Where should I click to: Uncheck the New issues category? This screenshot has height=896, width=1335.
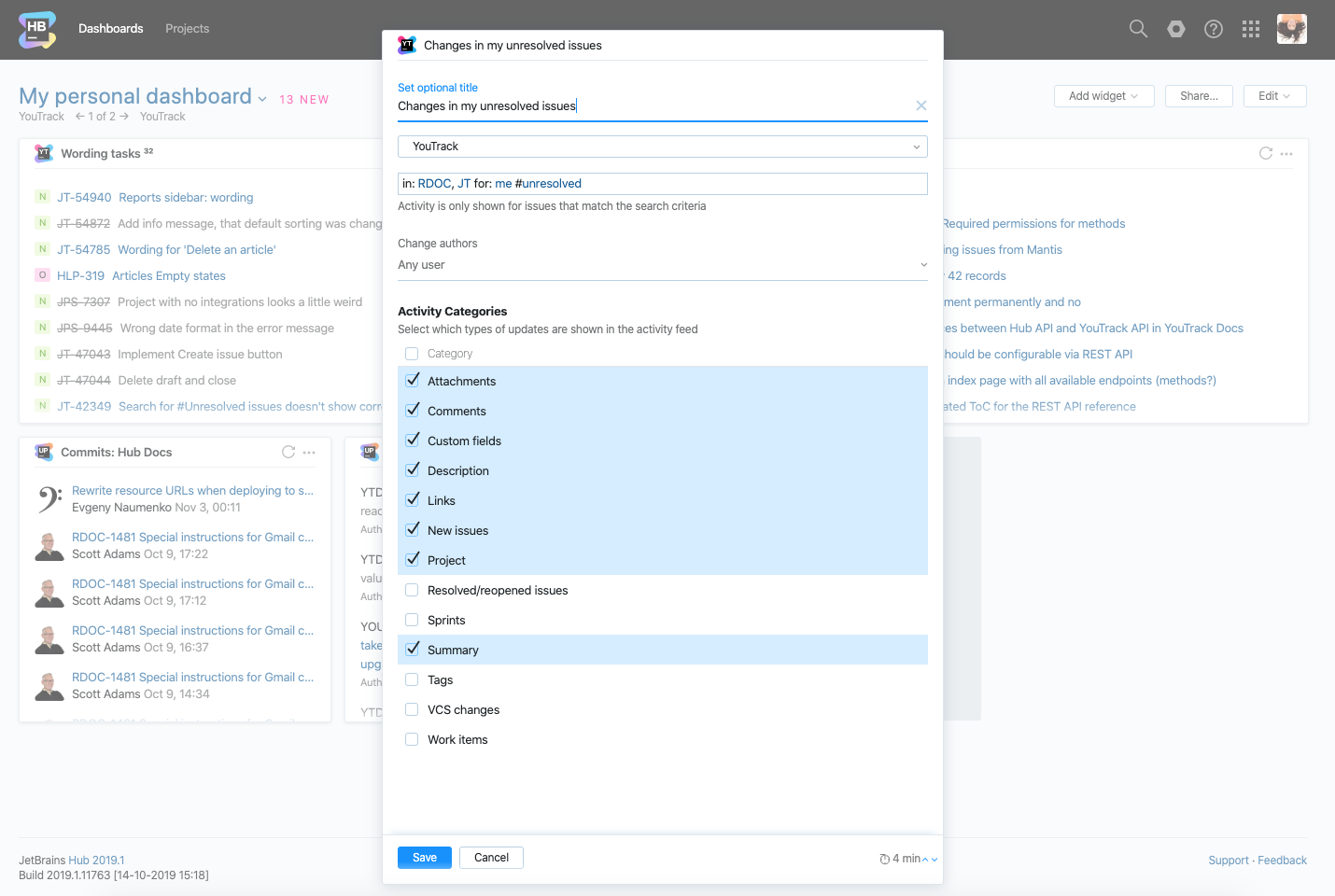click(x=413, y=530)
